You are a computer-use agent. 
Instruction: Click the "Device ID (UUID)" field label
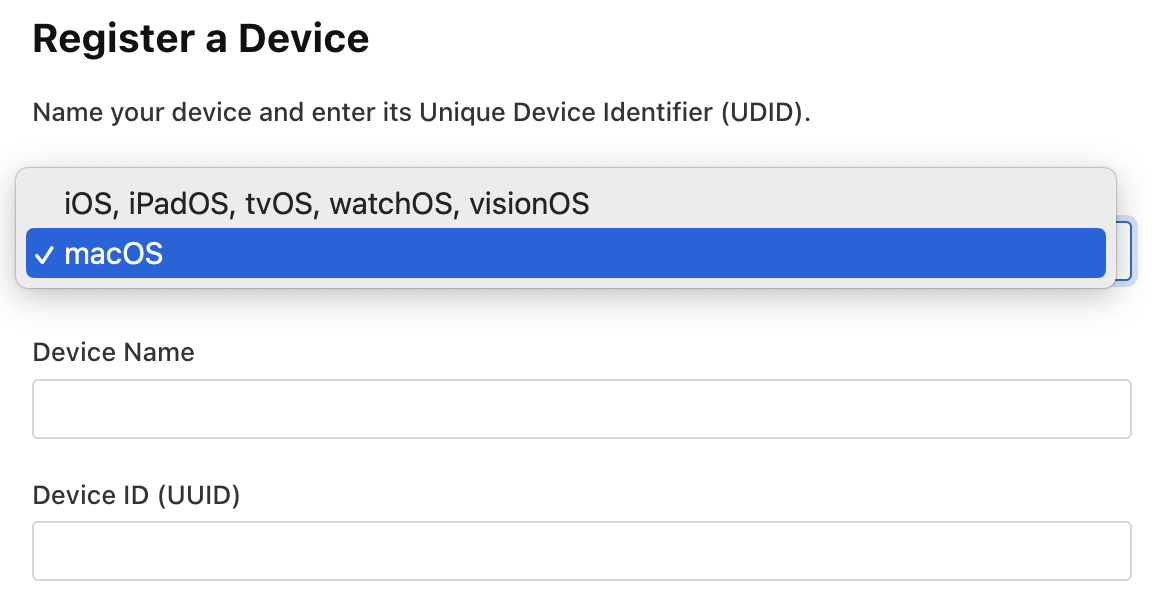tap(136, 495)
